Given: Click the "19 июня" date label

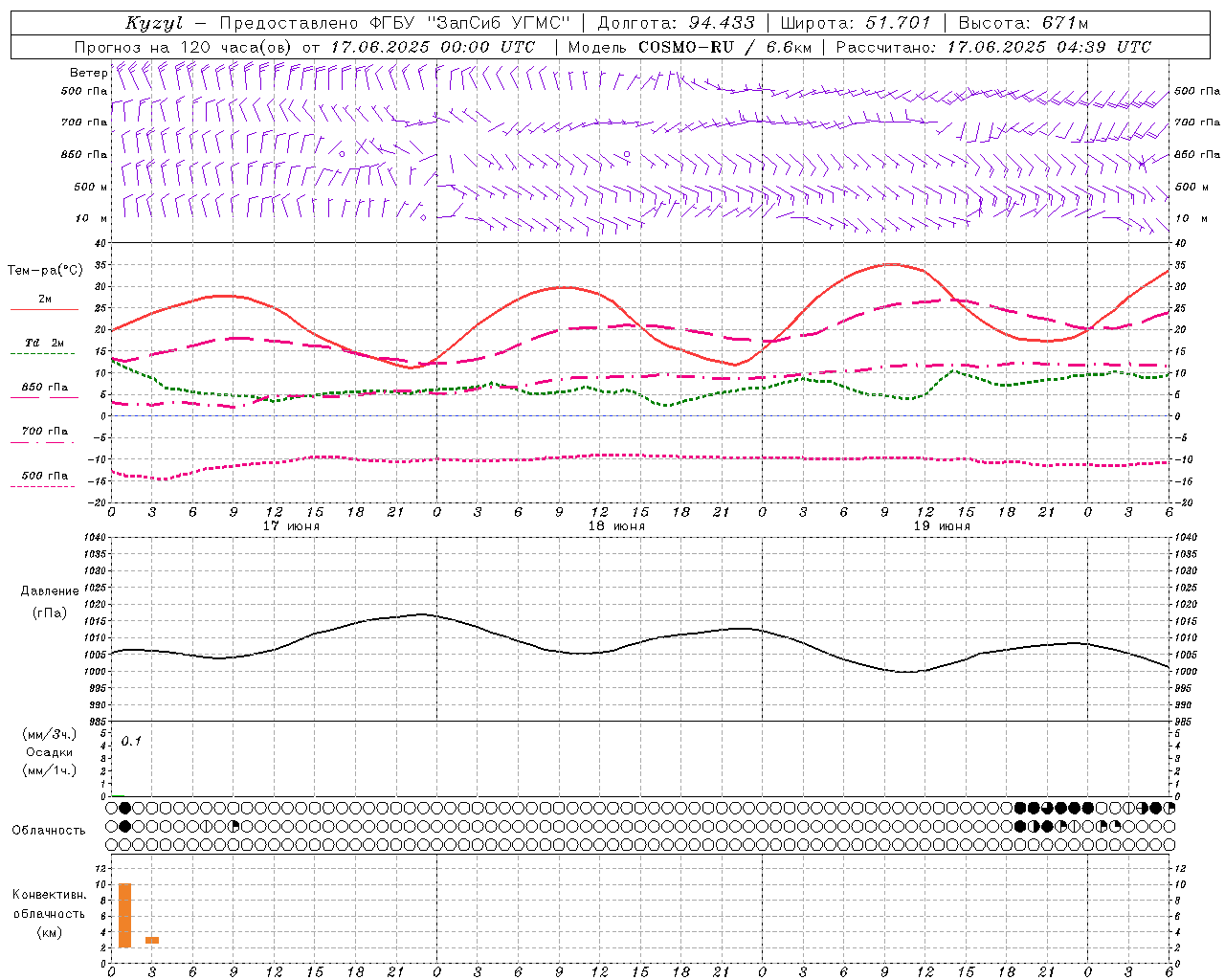Looking at the screenshot, I should click(942, 526).
